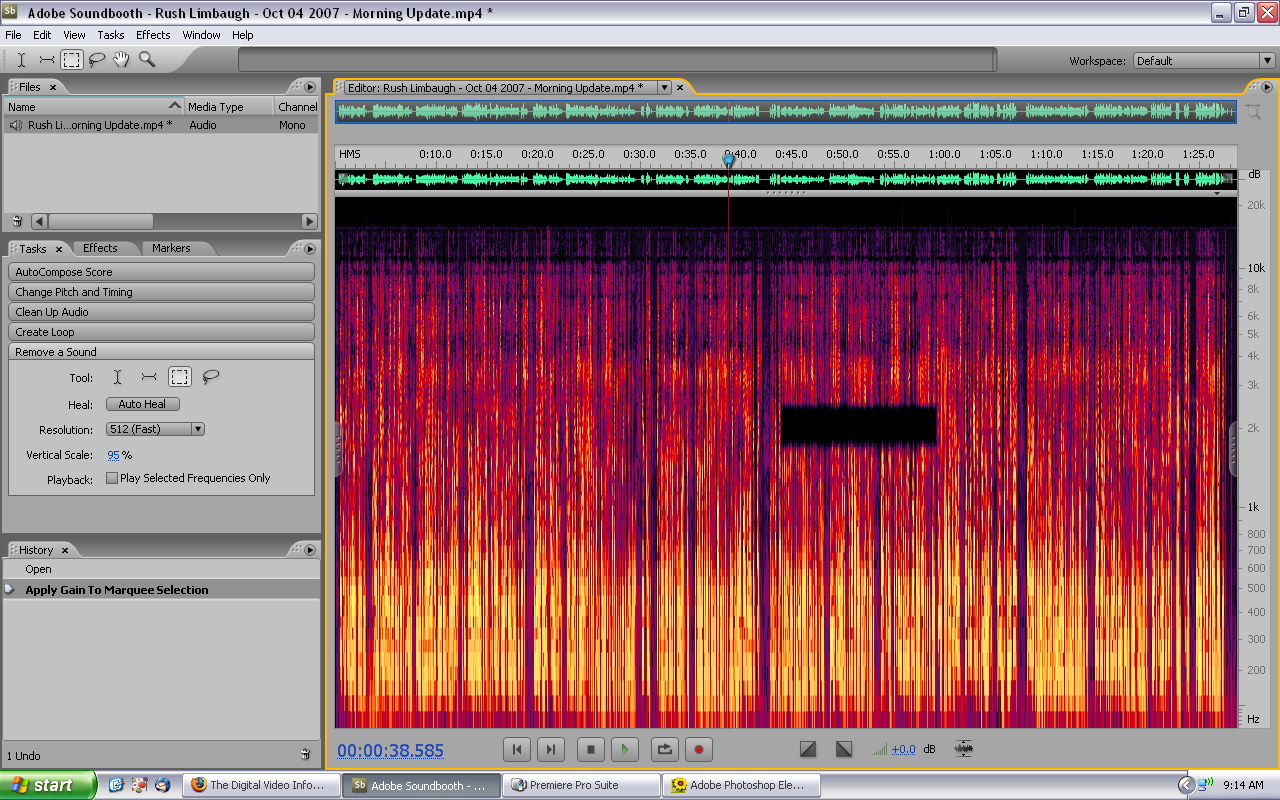Click the Files panel horizontal scrollbar thumb

(101, 221)
